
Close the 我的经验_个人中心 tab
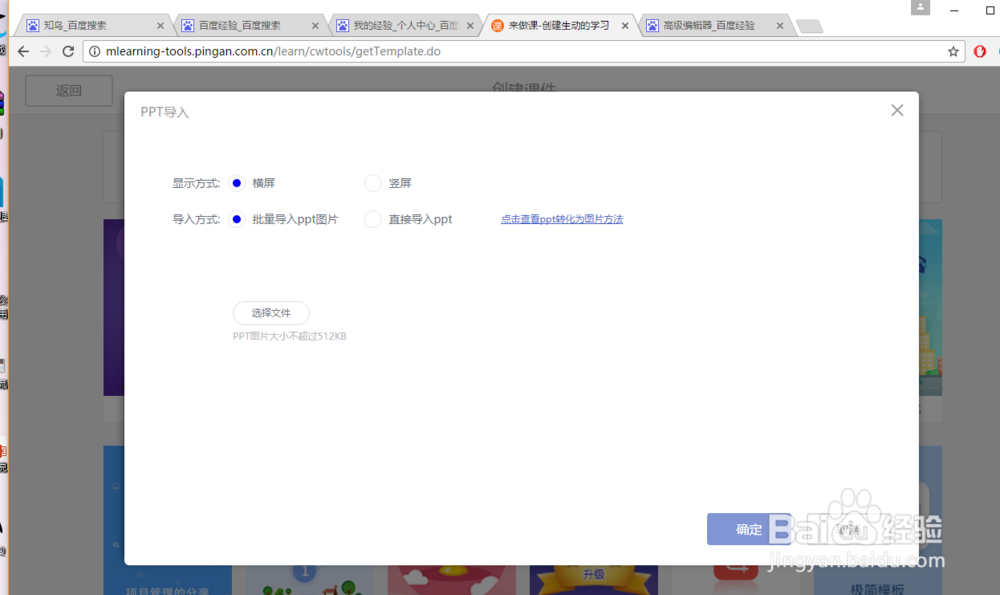tap(470, 26)
